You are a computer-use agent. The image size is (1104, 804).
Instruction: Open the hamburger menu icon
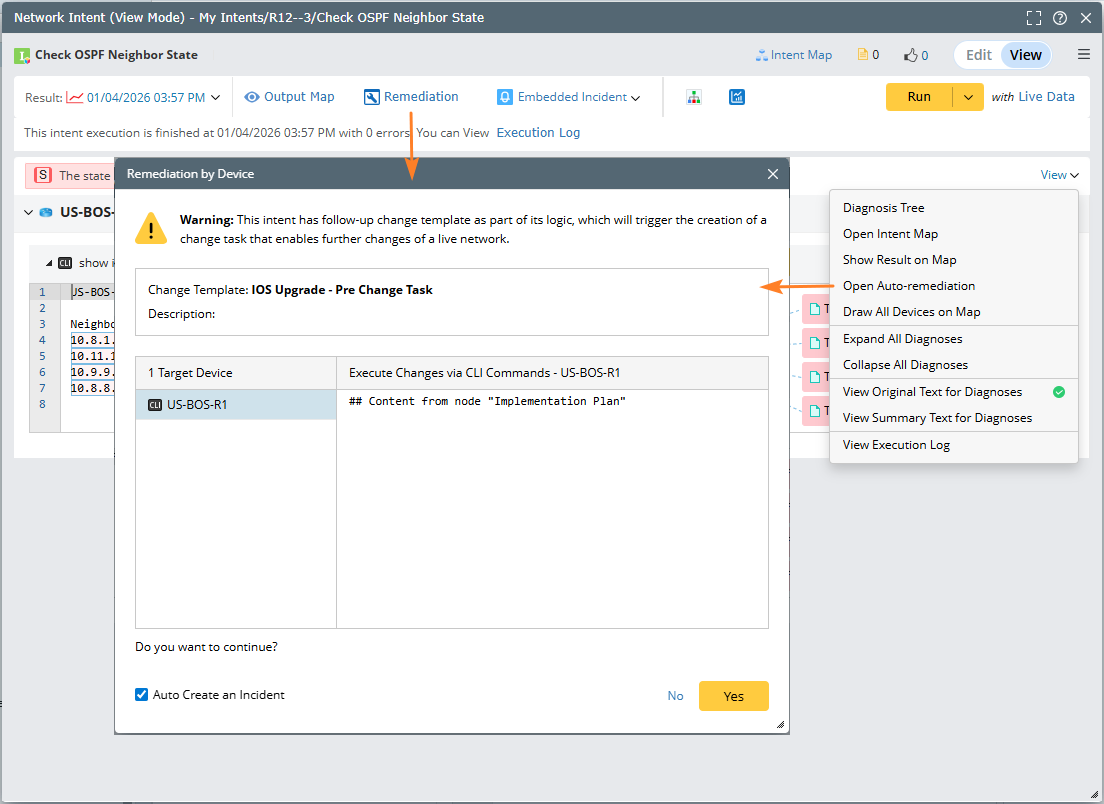click(1084, 55)
